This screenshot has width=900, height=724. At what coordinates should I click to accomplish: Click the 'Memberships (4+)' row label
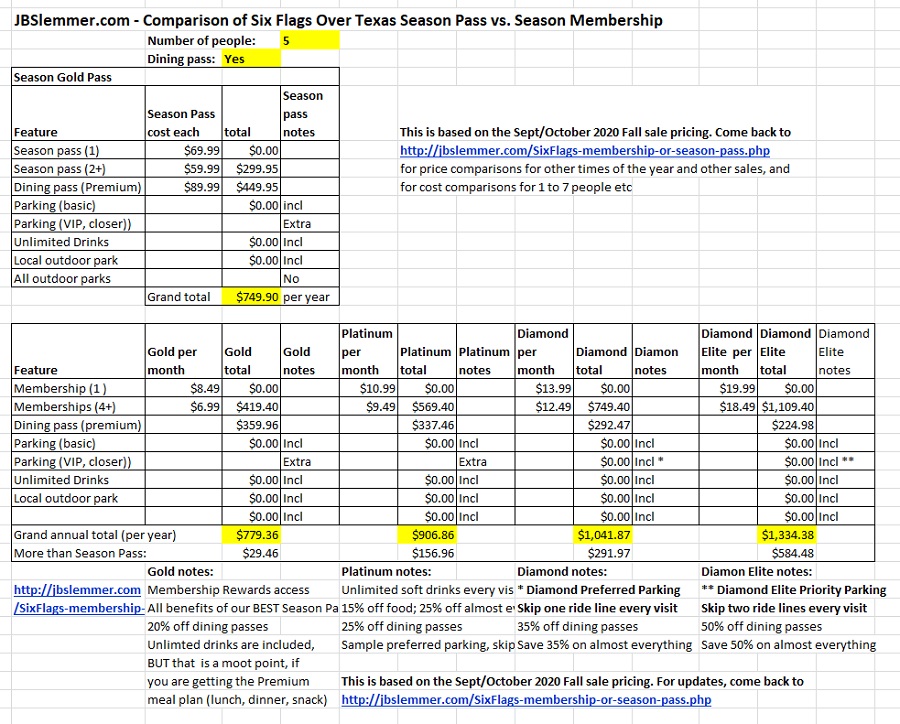point(78,407)
